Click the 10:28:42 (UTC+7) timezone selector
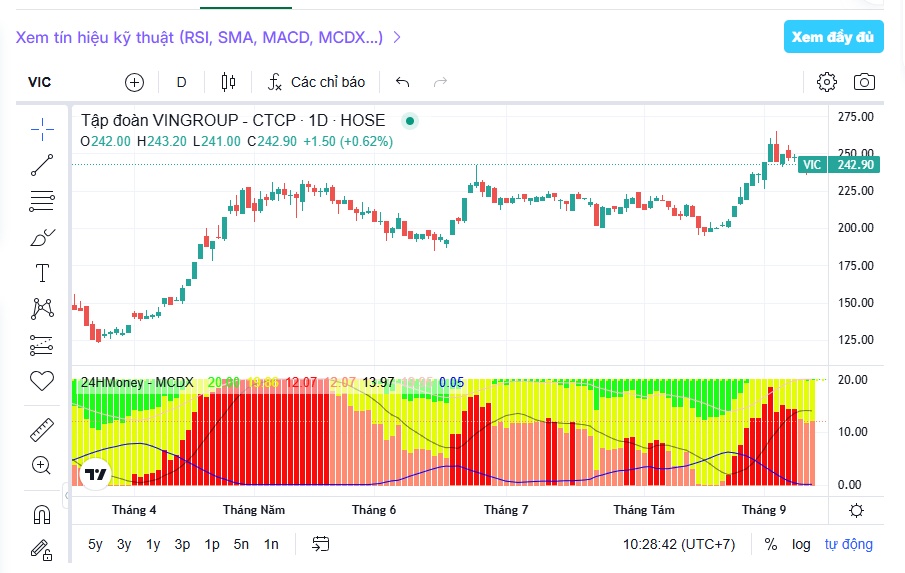Viewport: 905px width, 573px height. pyautogui.click(x=679, y=544)
